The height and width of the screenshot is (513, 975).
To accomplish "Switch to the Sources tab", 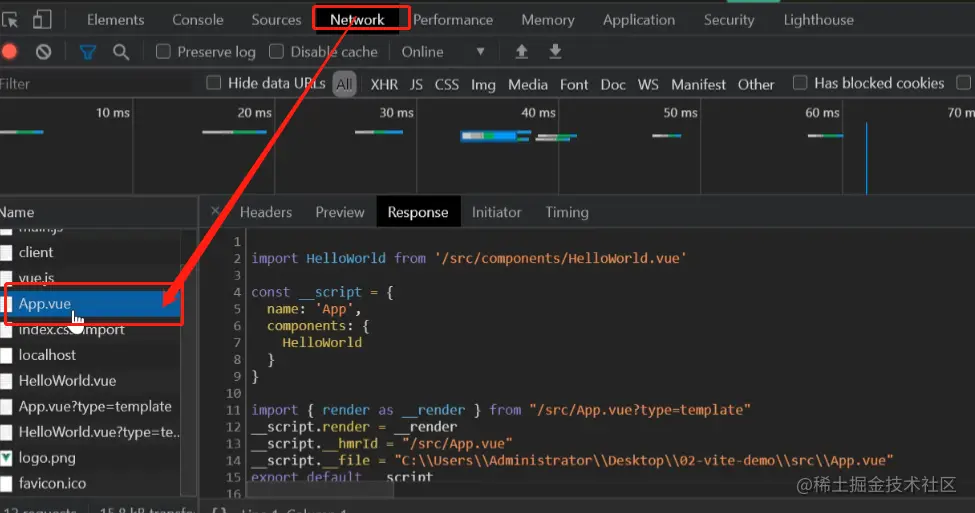I will tap(276, 20).
